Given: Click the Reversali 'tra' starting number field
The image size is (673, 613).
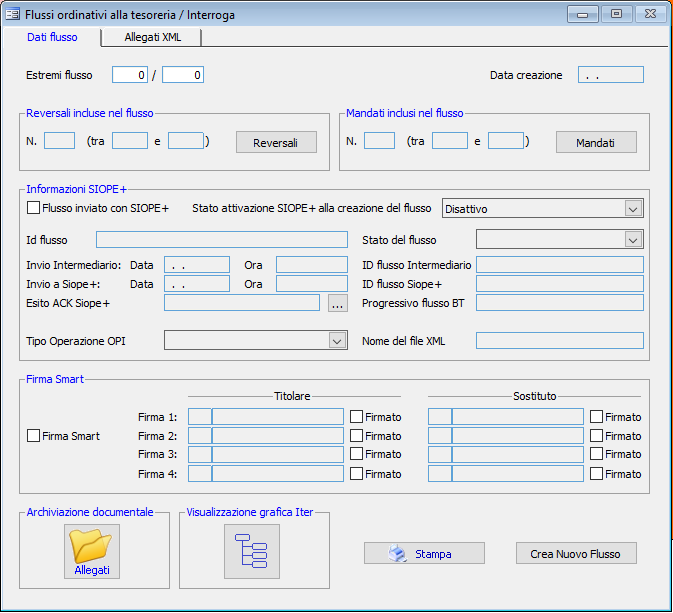Looking at the screenshot, I should click(x=130, y=141).
